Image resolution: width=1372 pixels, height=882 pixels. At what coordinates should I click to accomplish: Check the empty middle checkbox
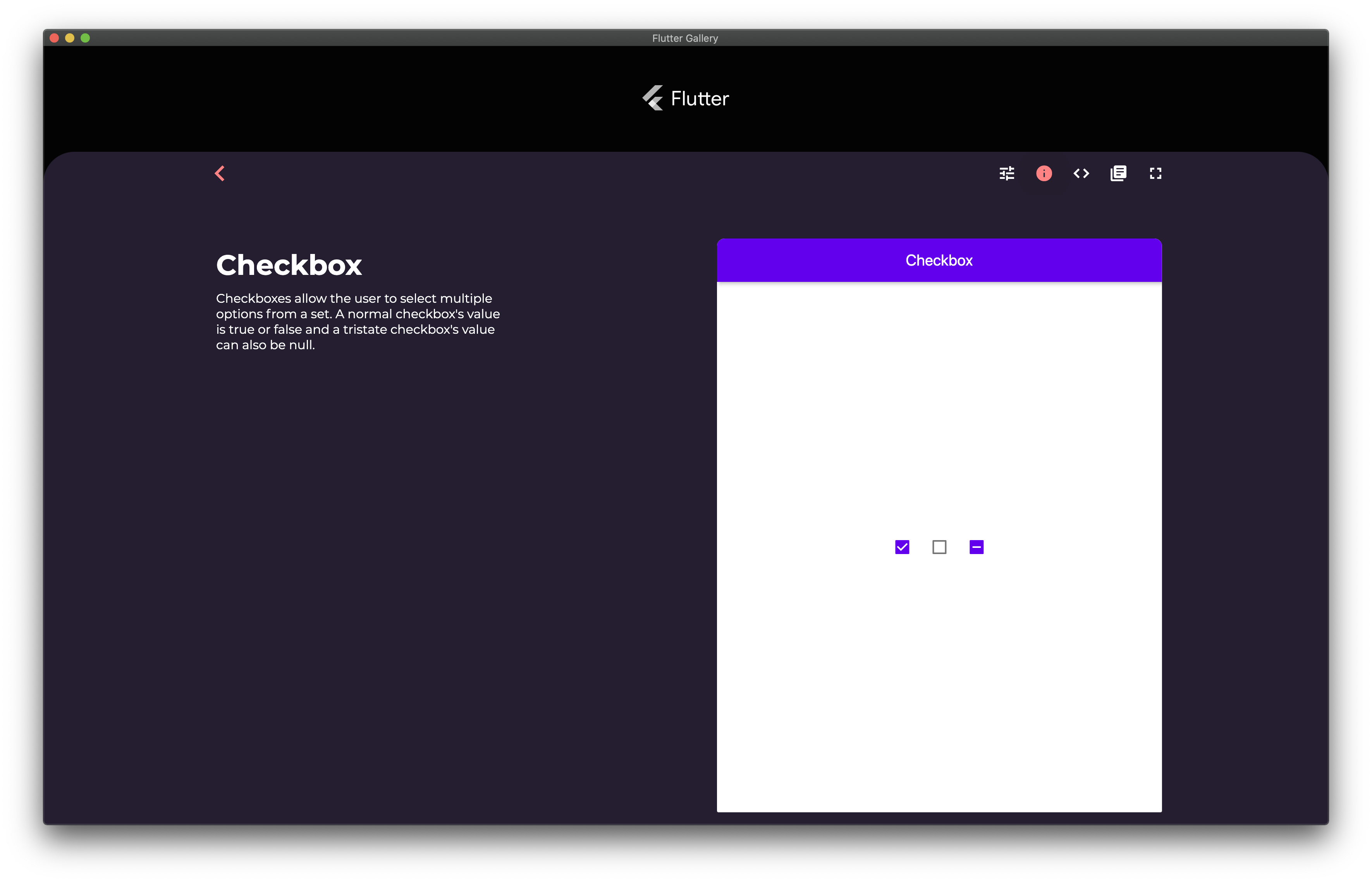pos(939,547)
